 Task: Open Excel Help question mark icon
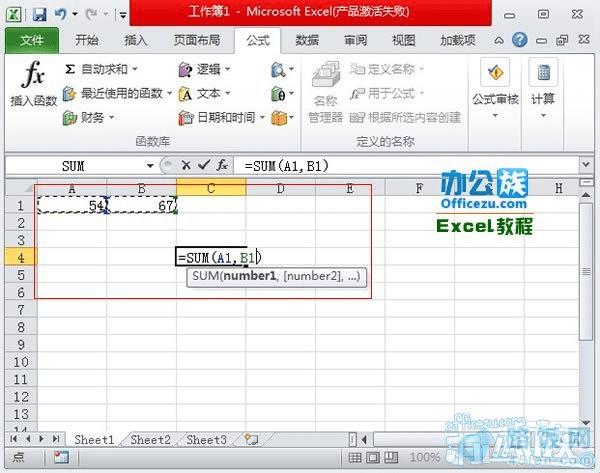519,40
